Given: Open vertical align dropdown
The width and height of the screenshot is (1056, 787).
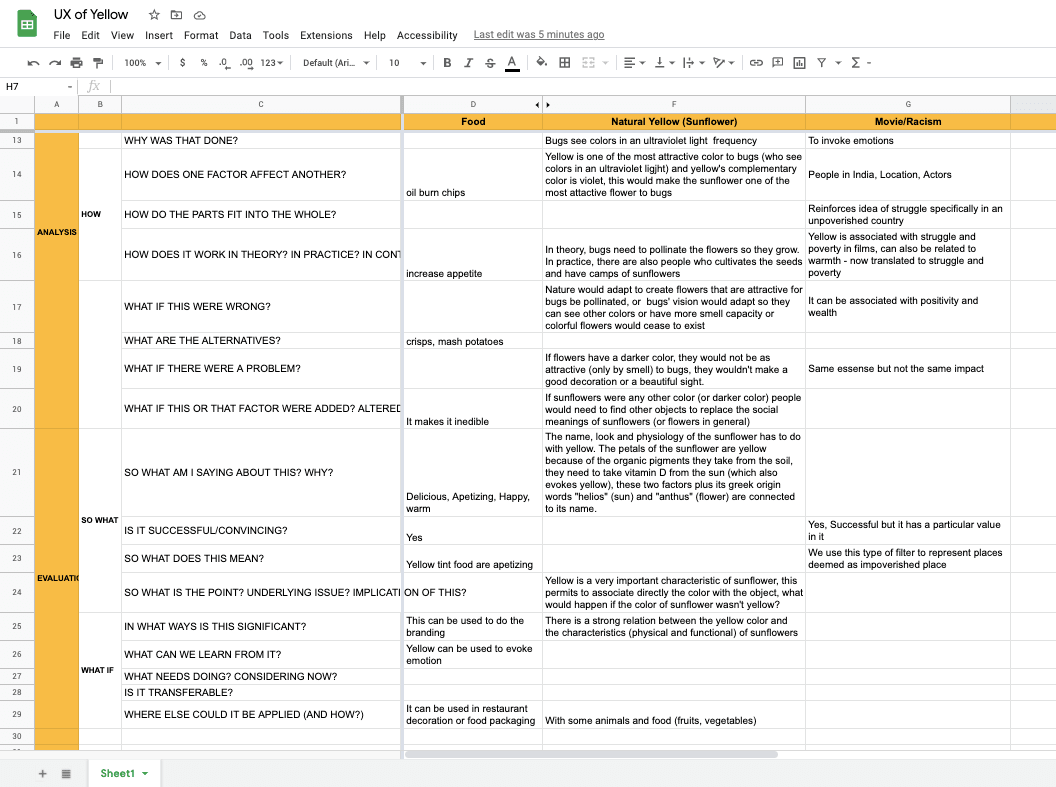Looking at the screenshot, I should [x=664, y=63].
